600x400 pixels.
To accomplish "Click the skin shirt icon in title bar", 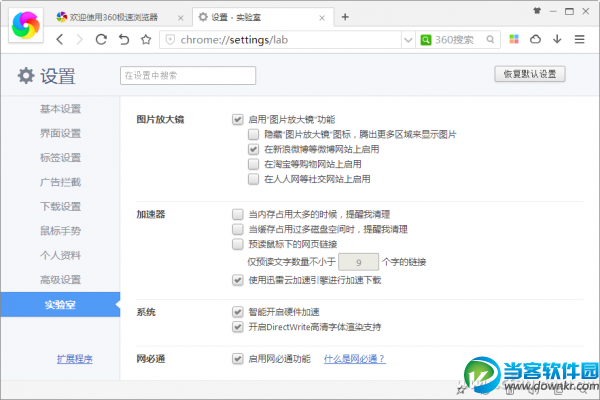I will pos(537,11).
